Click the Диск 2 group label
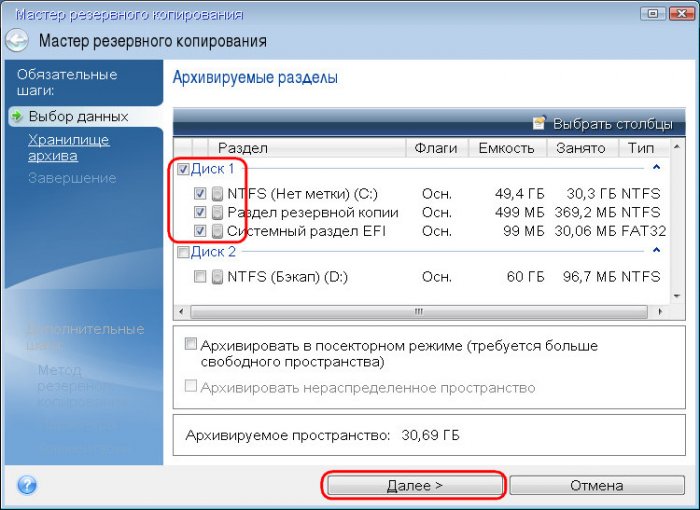The height and width of the screenshot is (510, 700). [213, 252]
